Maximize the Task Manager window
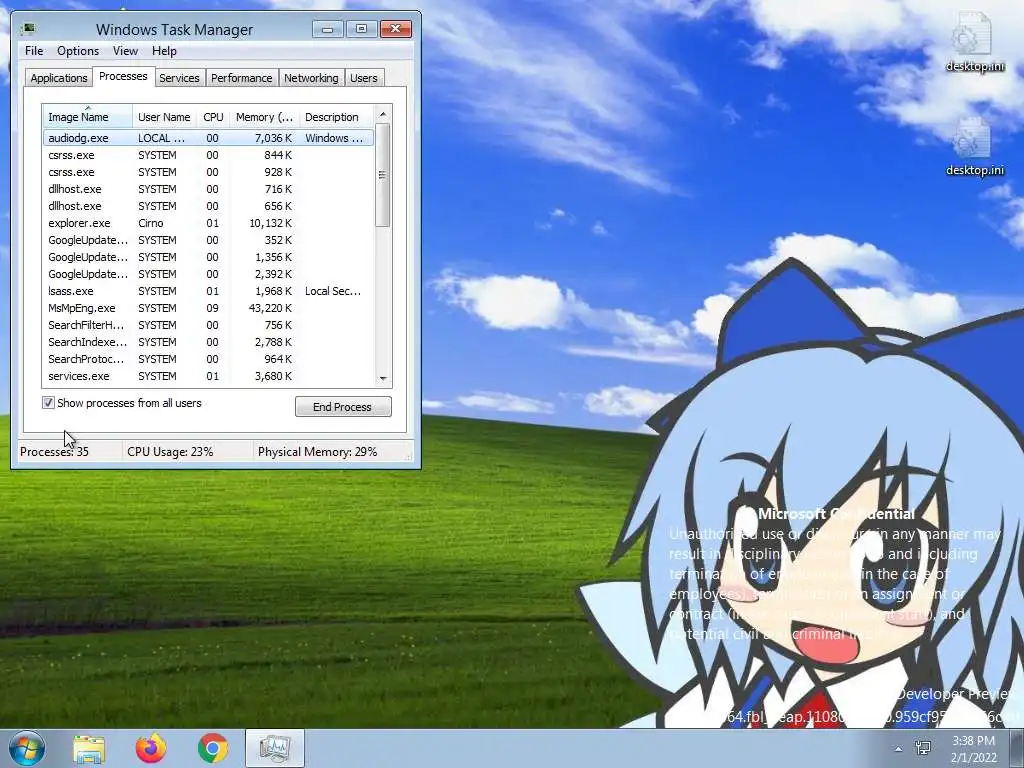The height and width of the screenshot is (768, 1024). [x=361, y=29]
